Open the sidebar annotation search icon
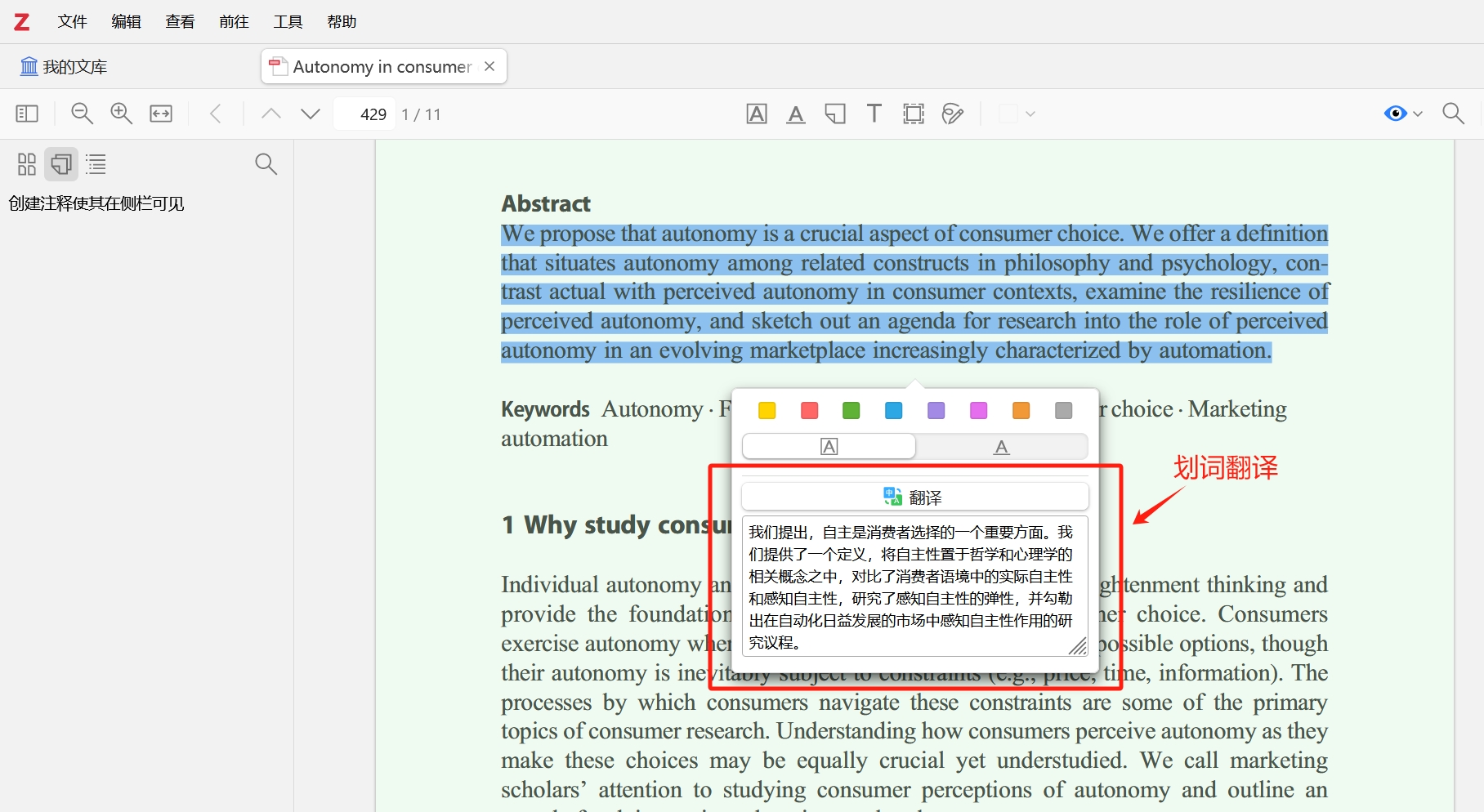Screen dimensions: 1484x812 266,164
